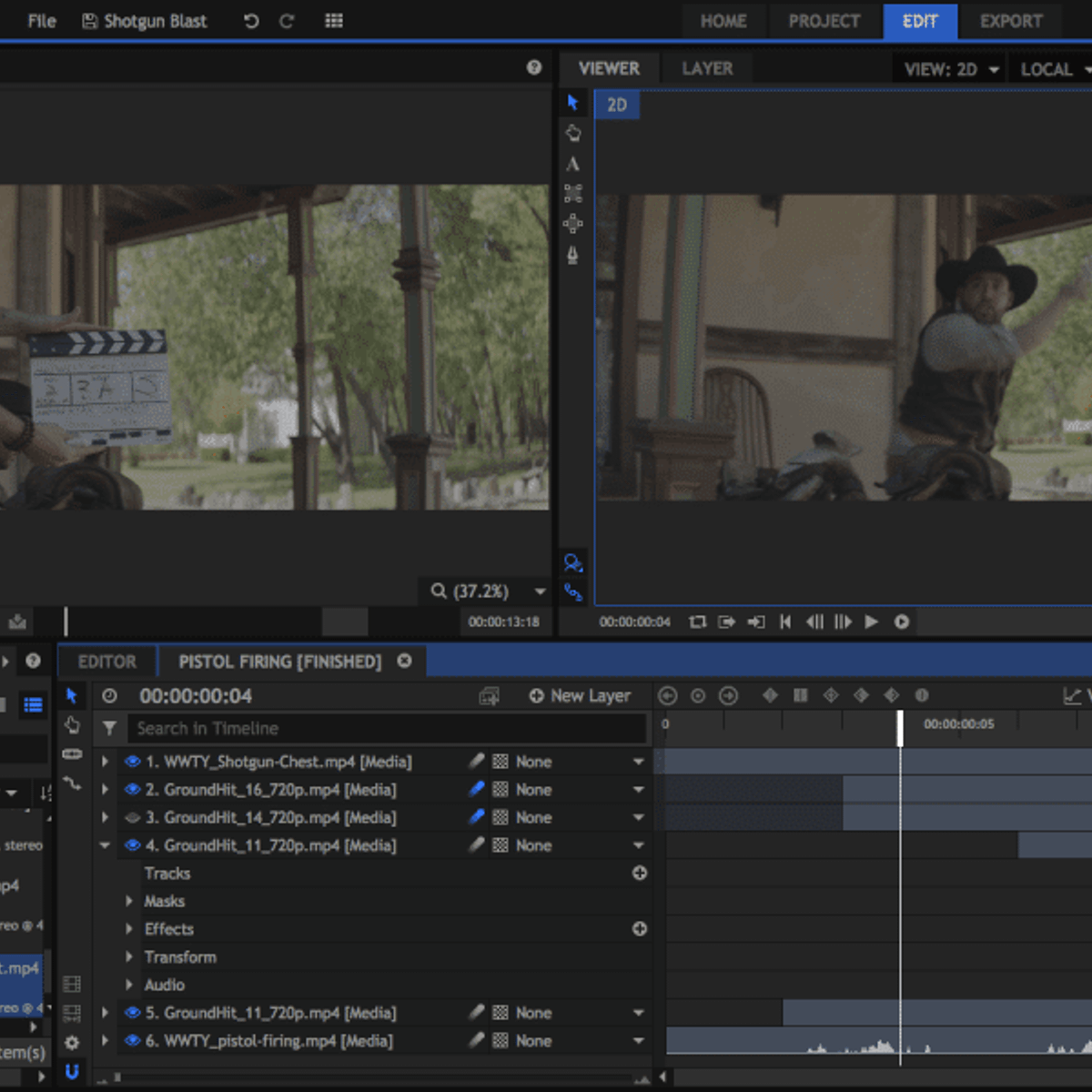Open the workspaces grid icon
Viewport: 1092px width, 1092px height.
pos(334,21)
